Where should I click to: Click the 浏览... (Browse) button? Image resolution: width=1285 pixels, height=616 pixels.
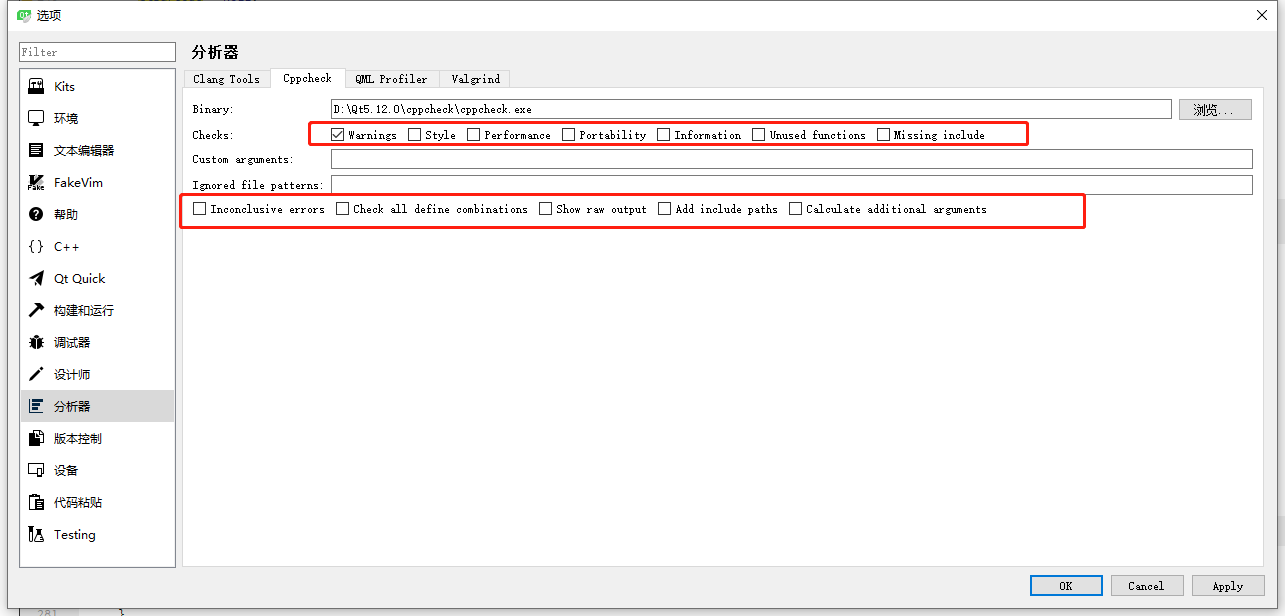click(x=1214, y=109)
